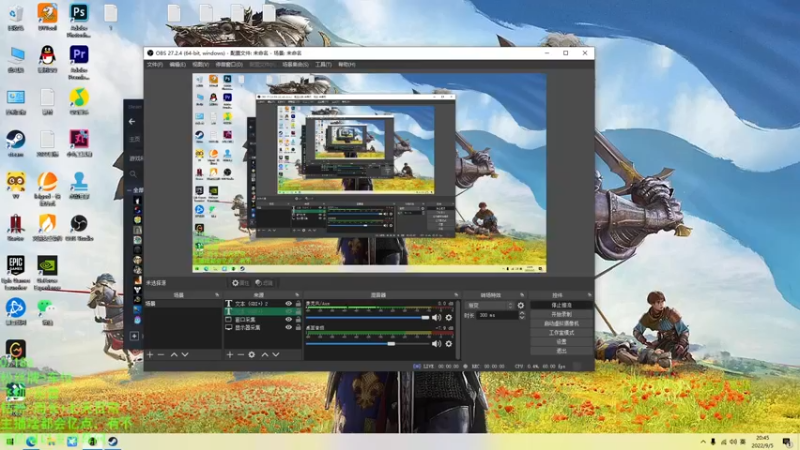Open the 编辑(E) Edit menu

[x=178, y=65]
